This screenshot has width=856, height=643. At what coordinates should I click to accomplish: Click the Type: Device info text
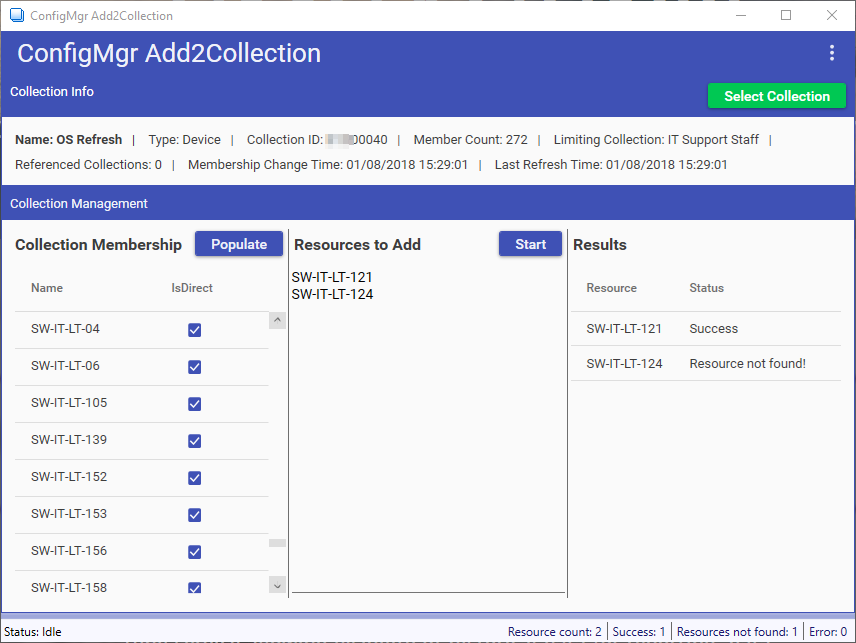[185, 140]
